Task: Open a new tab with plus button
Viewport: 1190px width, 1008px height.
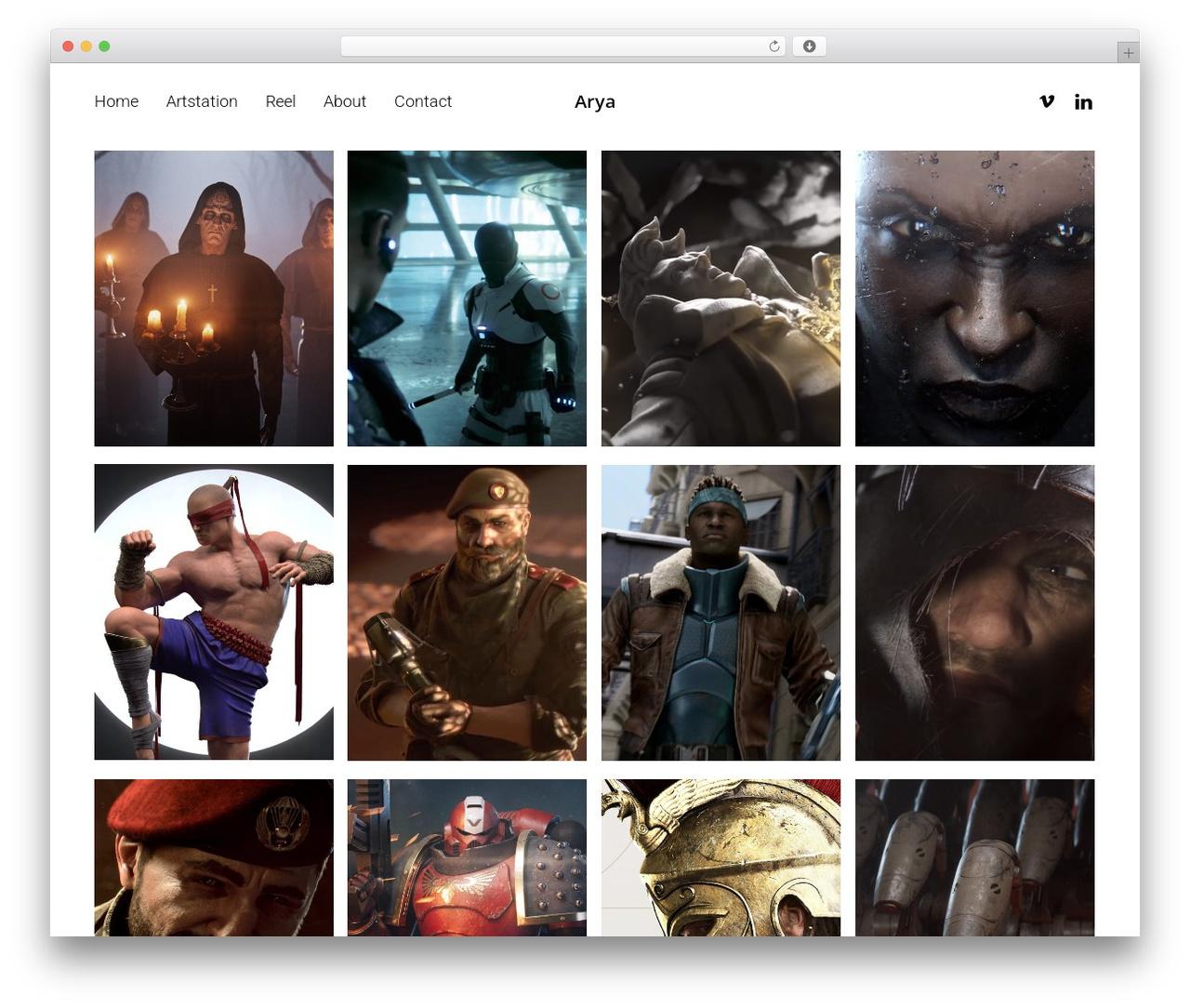Action: 1128,53
